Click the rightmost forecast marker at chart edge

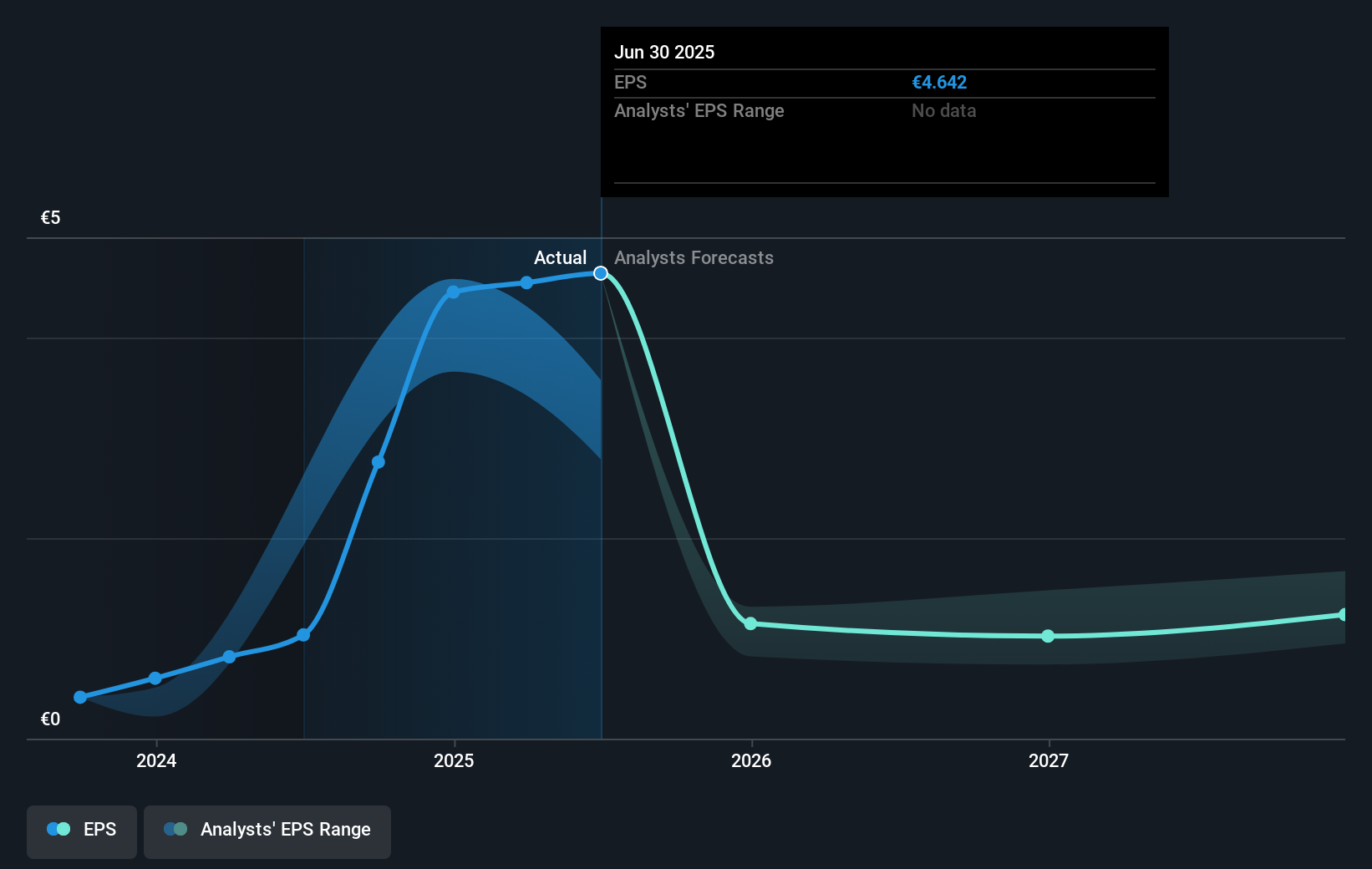(1344, 614)
